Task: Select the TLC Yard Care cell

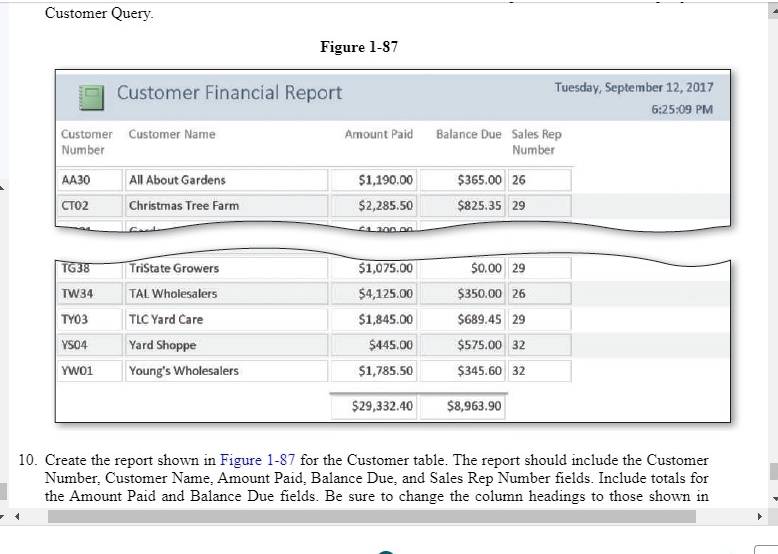Action: pyautogui.click(x=226, y=319)
